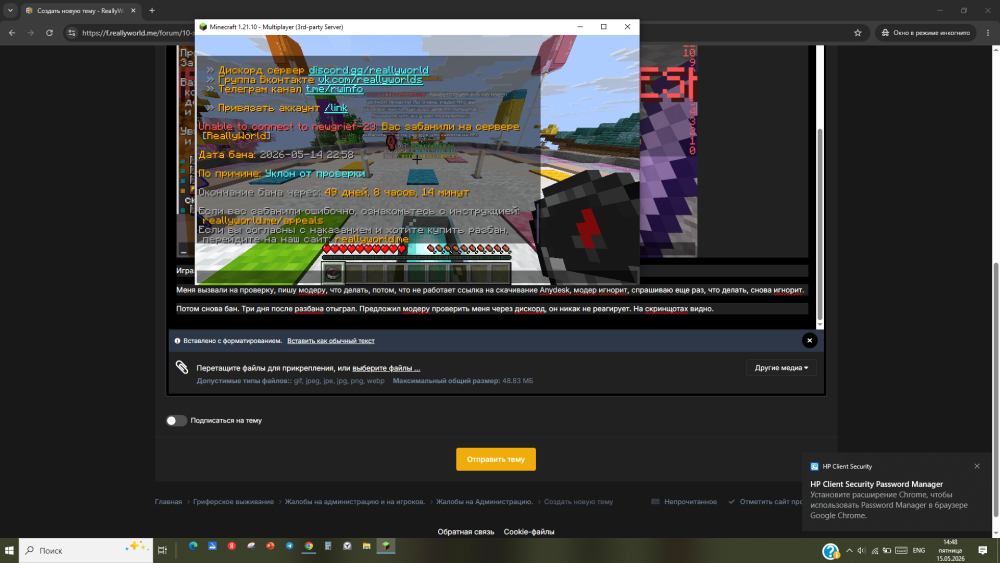Image resolution: width=1000 pixels, height=563 pixels.
Task: Click incognito mode indicator
Action: pyautogui.click(x=925, y=33)
